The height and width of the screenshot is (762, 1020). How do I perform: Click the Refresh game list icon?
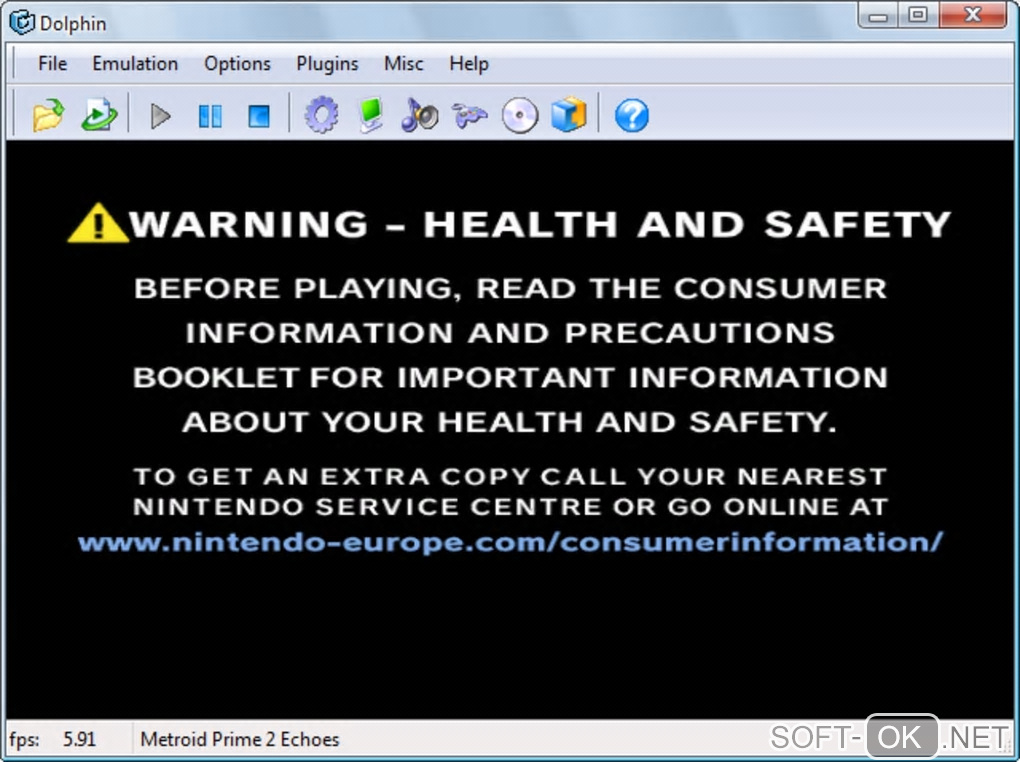coord(99,115)
